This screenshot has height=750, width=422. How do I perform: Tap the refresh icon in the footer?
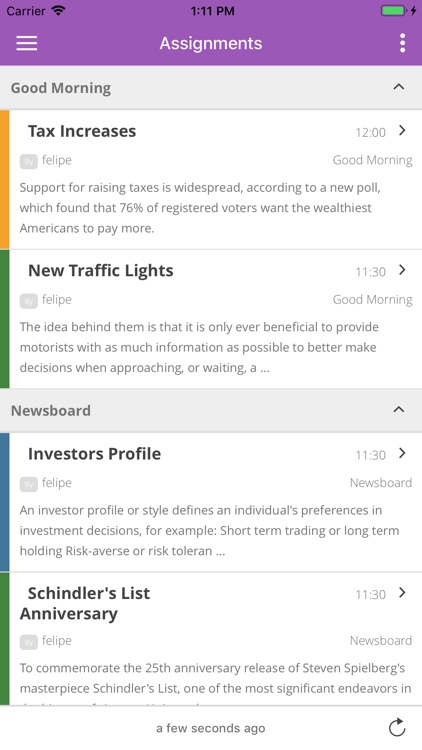point(397,728)
